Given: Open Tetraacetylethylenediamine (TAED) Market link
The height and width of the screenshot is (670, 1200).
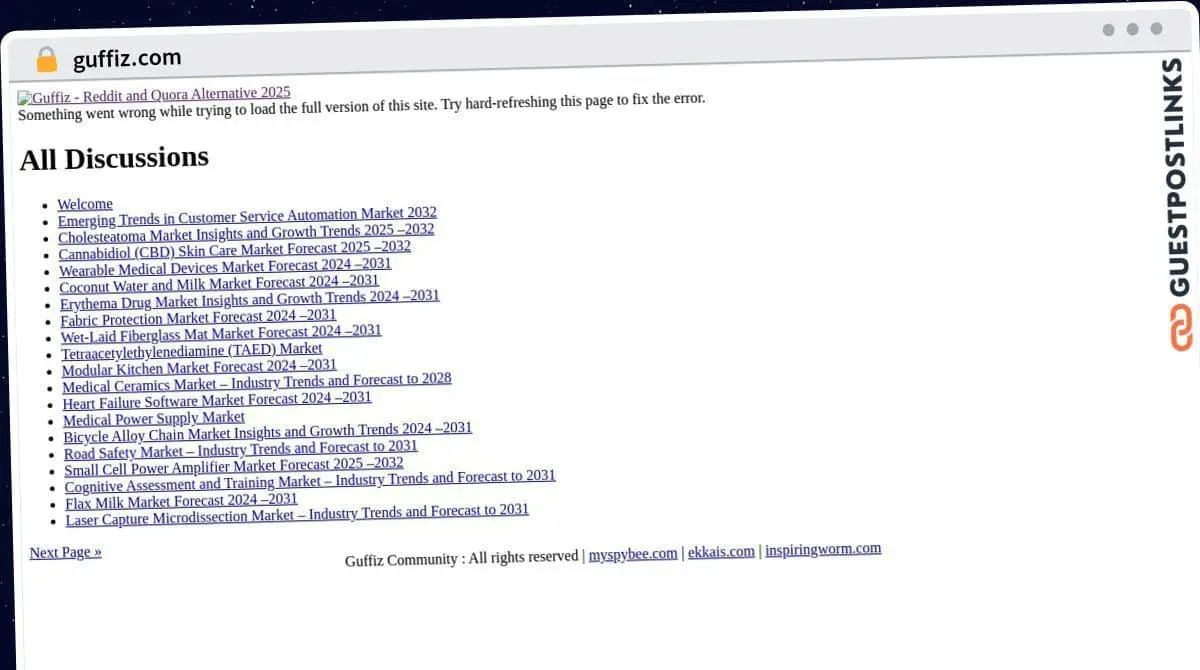Looking at the screenshot, I should click(192, 351).
